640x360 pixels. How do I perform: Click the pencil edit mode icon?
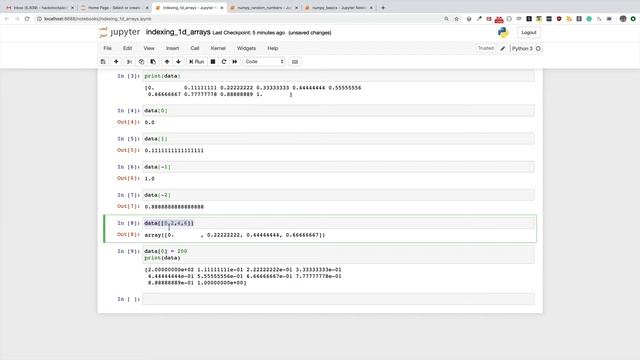(503, 49)
